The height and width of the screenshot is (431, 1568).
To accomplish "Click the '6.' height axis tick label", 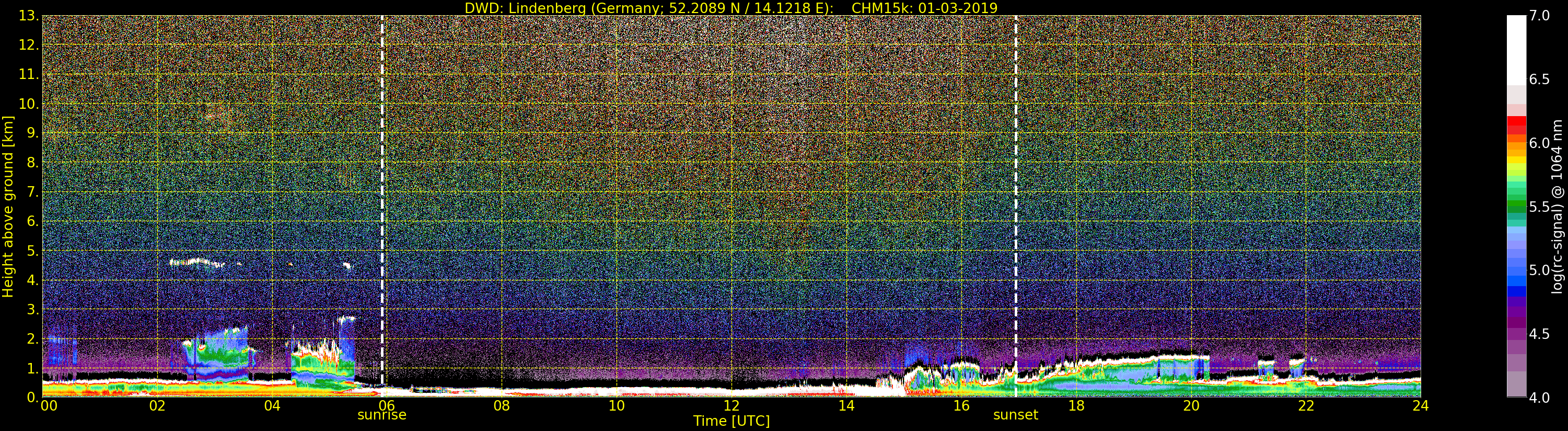I will [32, 221].
